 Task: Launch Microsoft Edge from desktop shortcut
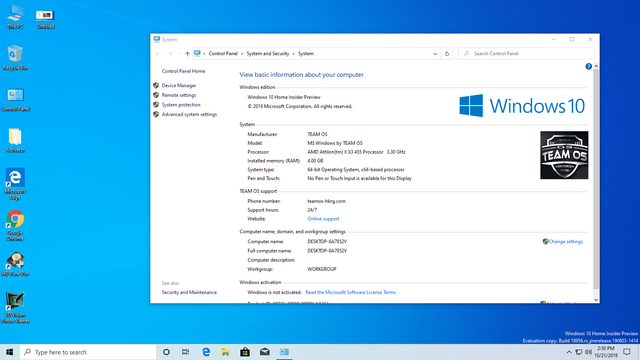(x=15, y=183)
